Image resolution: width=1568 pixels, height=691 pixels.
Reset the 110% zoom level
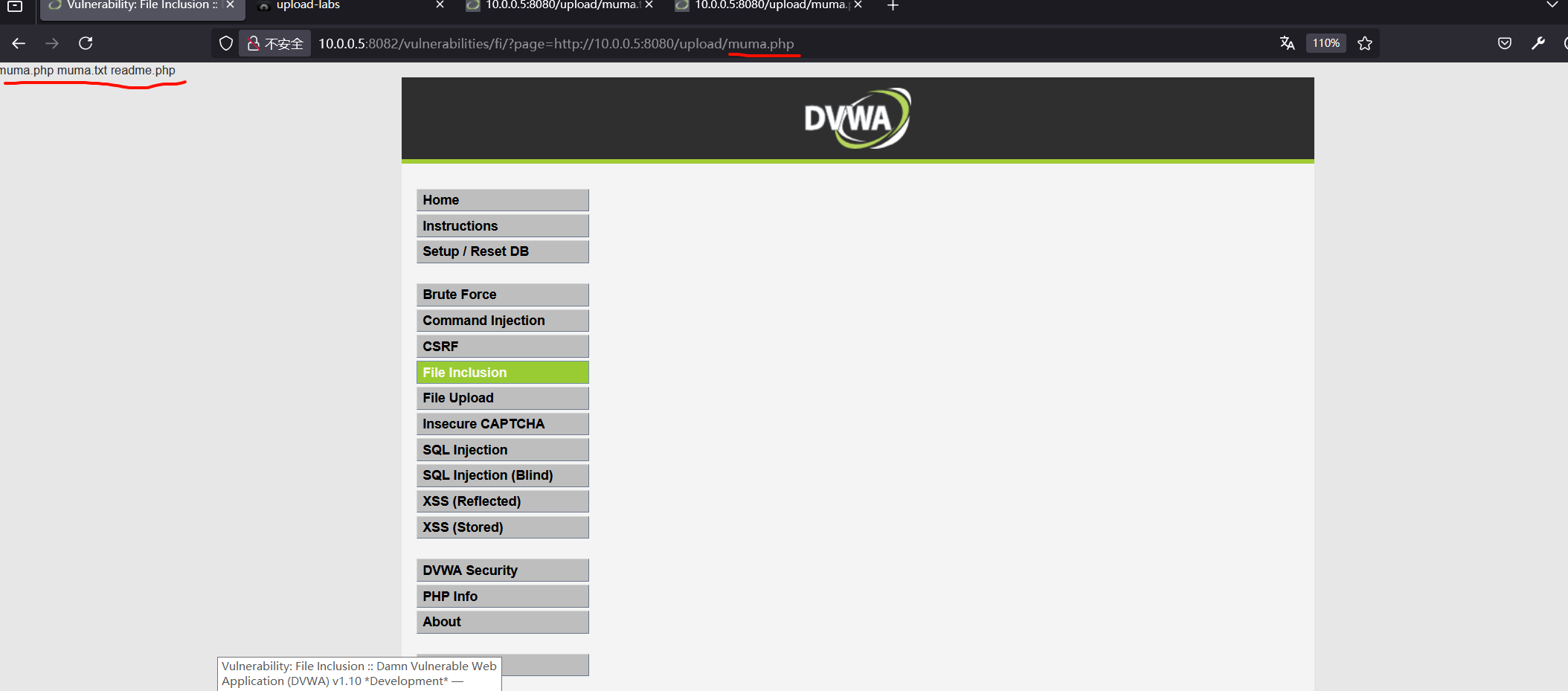(1326, 43)
